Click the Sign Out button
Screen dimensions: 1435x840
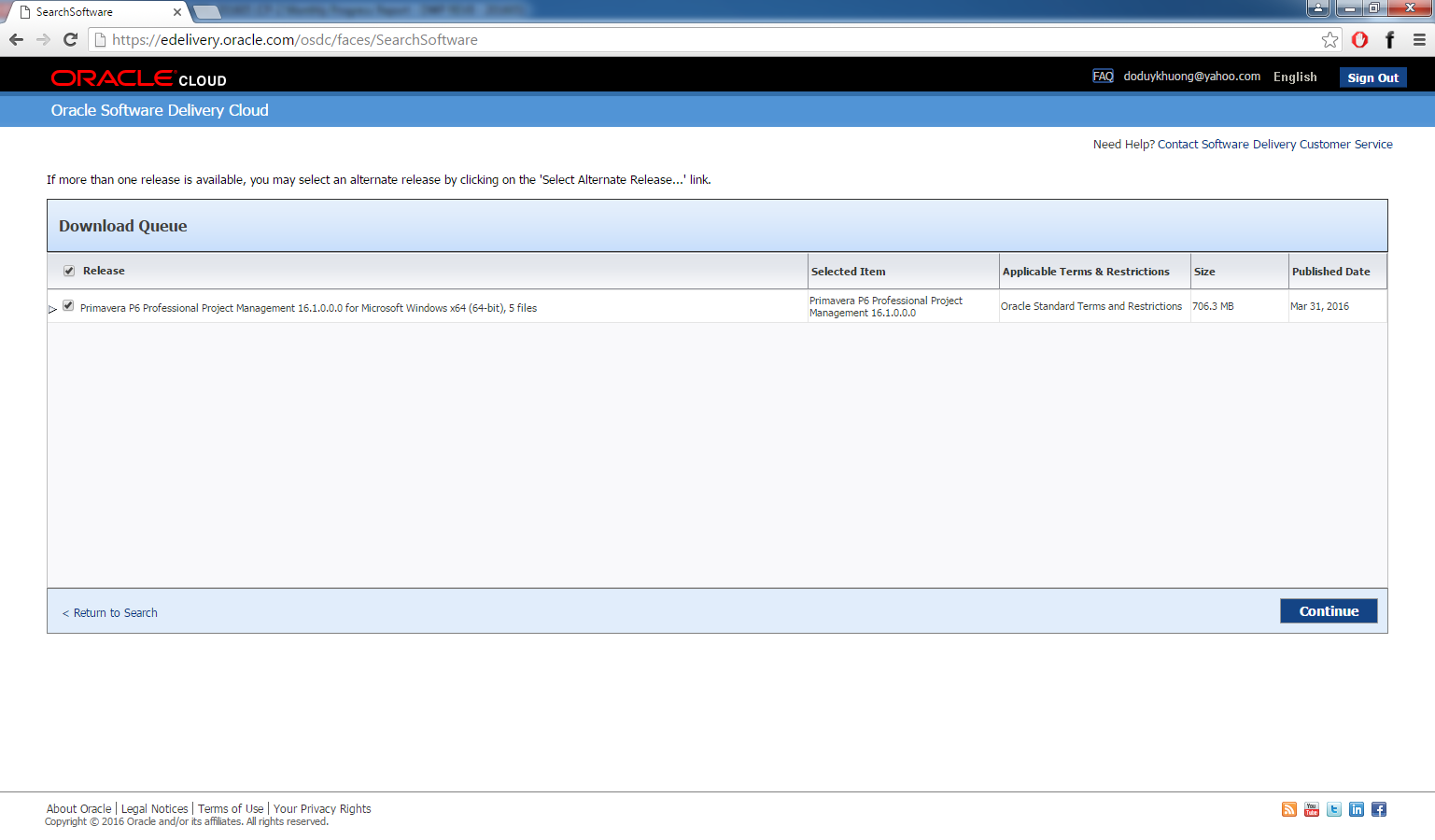(1372, 77)
